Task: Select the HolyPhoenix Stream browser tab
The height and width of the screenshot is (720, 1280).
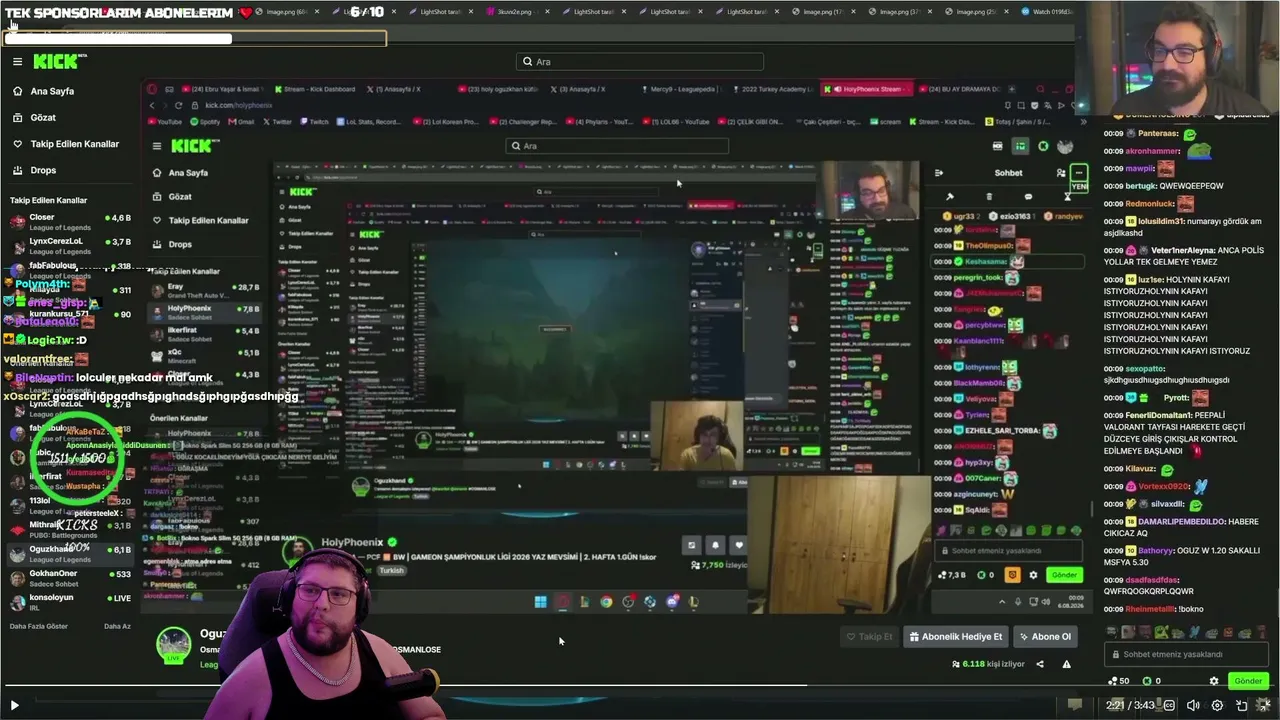Action: pyautogui.click(x=866, y=89)
